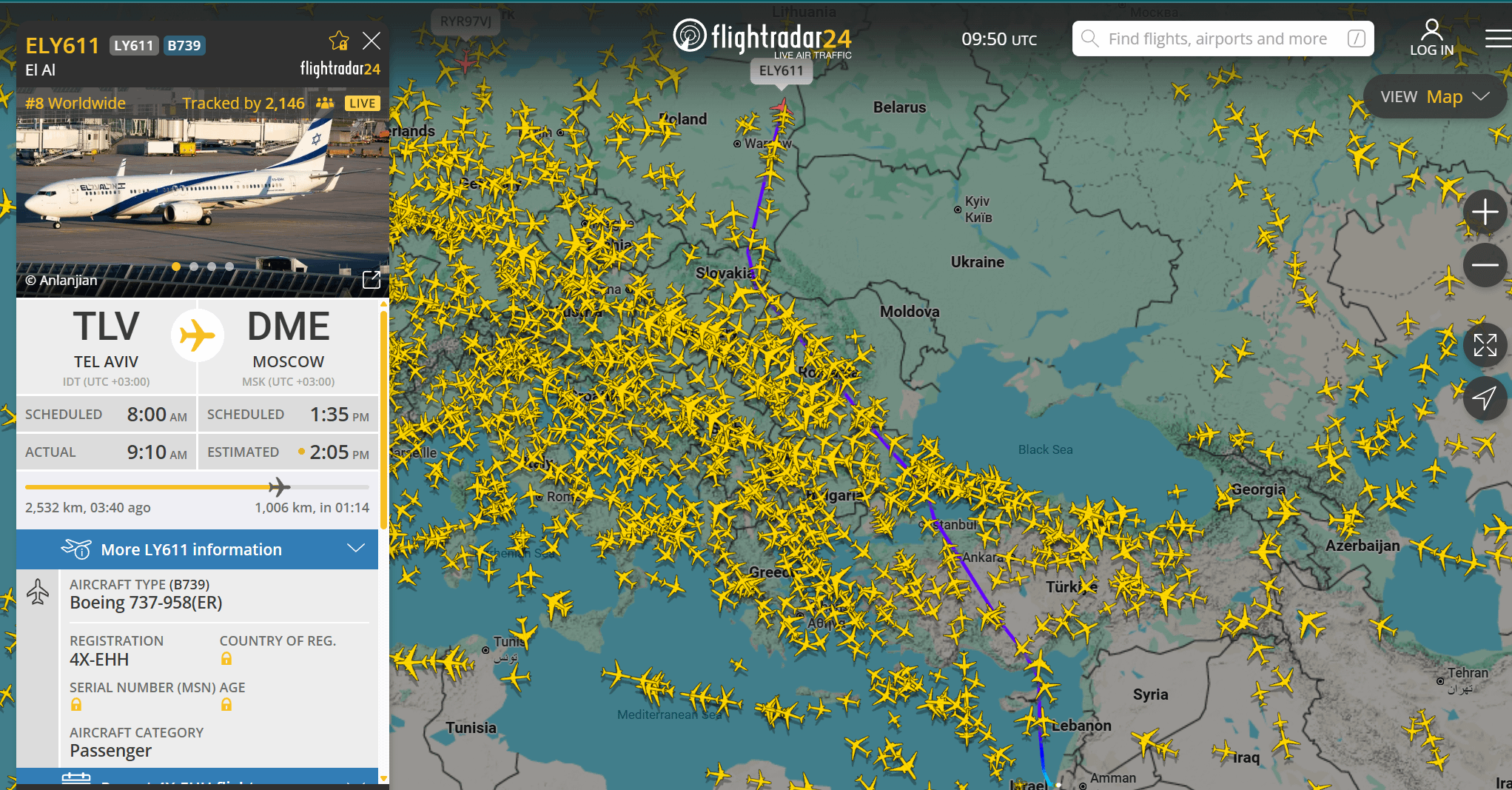
Task: Click the 4X-EHH registration value
Action: [x=99, y=660]
